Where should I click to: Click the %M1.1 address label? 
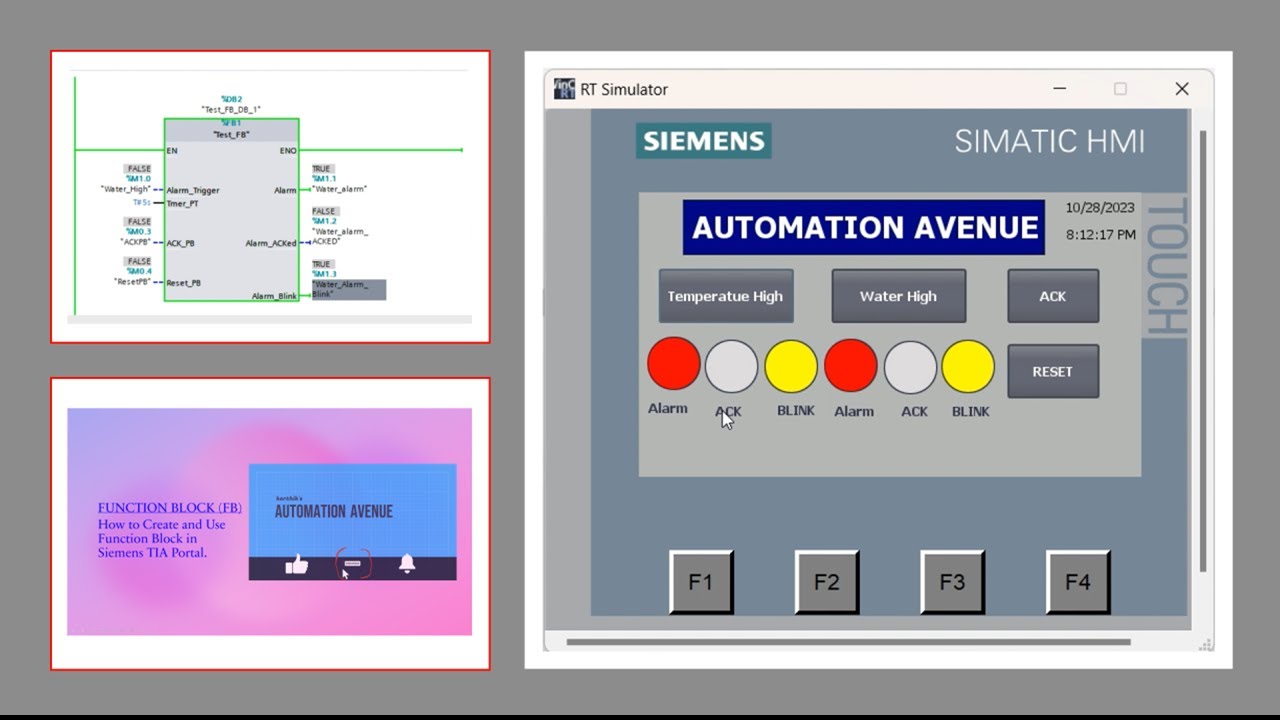tap(324, 179)
